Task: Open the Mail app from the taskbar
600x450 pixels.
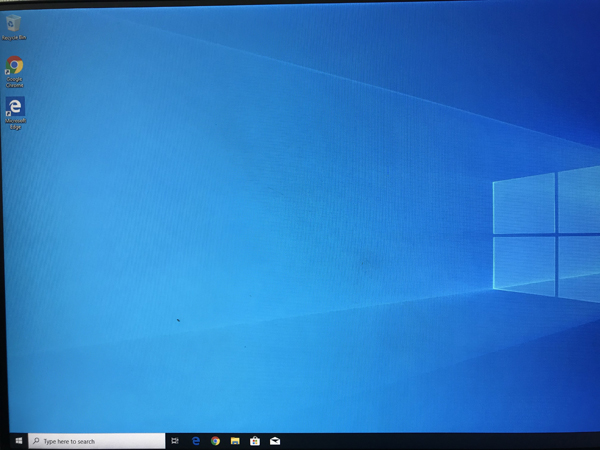Action: (x=275, y=441)
